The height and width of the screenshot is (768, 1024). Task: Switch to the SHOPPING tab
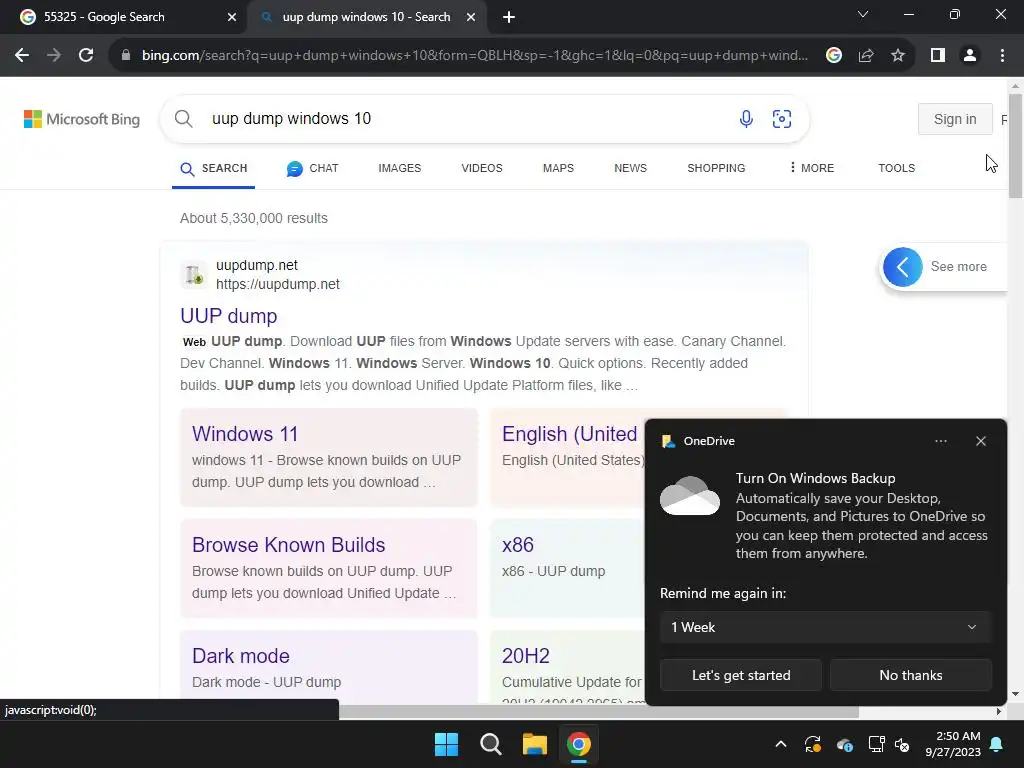tap(716, 168)
